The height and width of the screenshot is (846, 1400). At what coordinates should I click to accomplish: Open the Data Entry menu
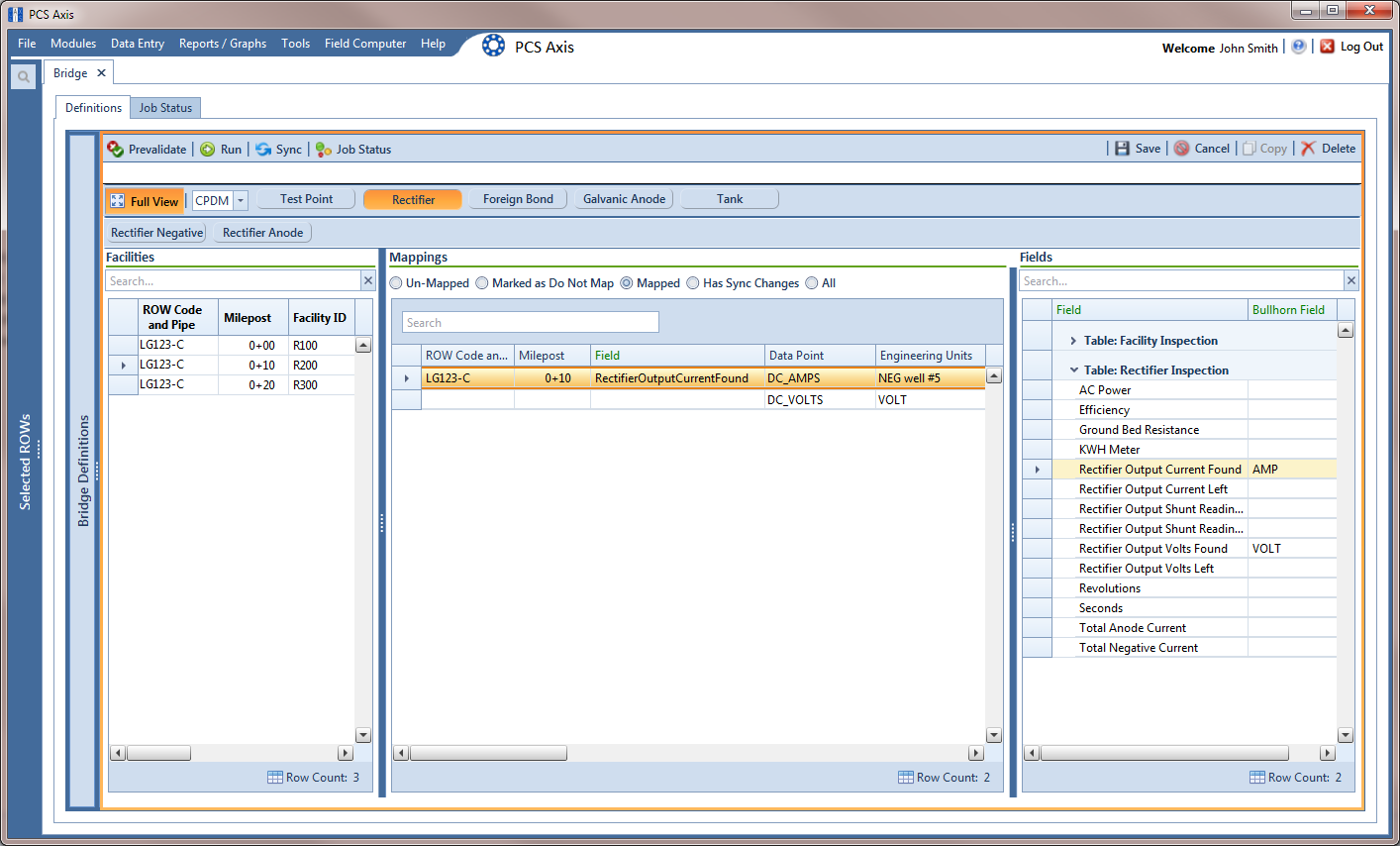click(138, 44)
